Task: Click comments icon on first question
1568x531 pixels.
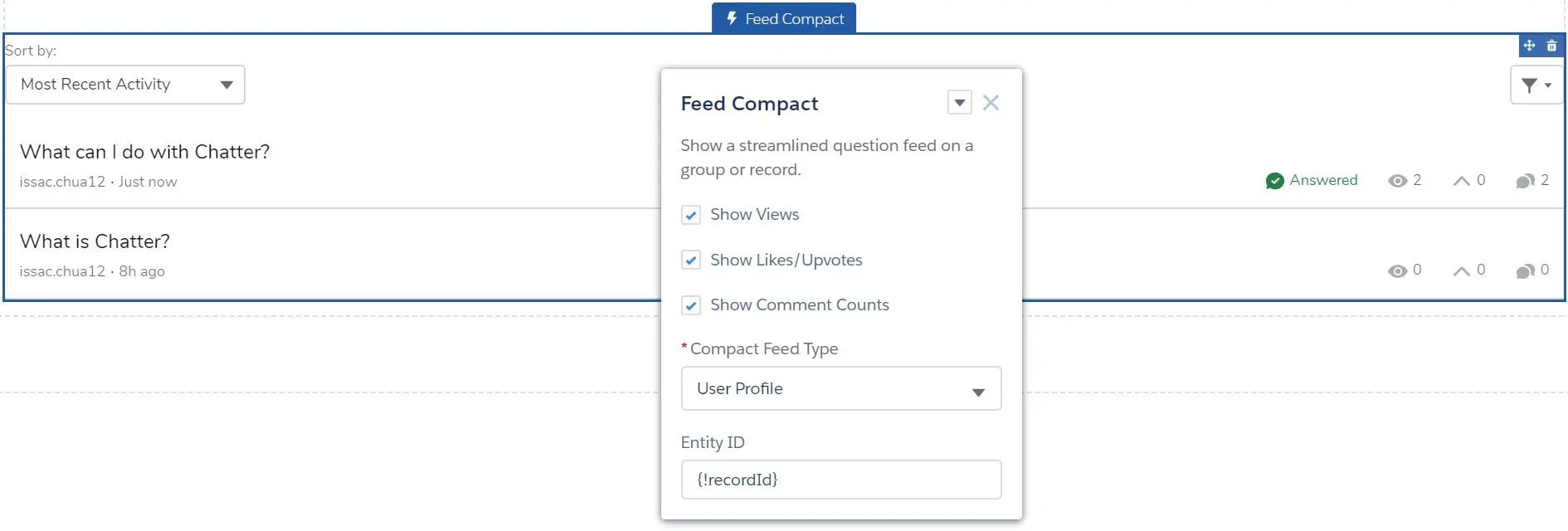Action: click(1525, 181)
